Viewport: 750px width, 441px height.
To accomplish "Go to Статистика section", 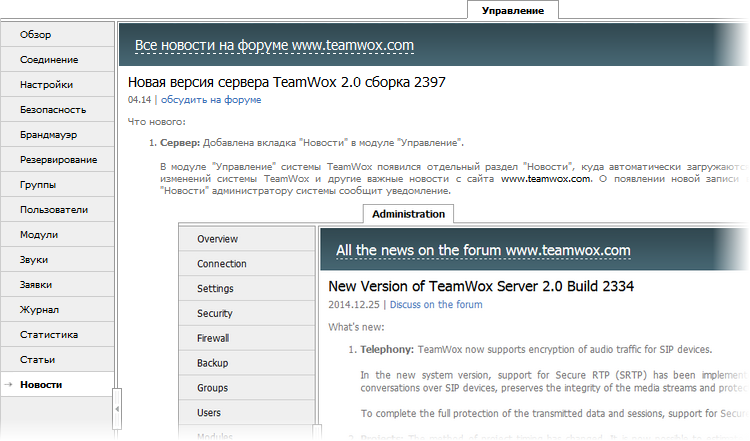I will pyautogui.click(x=57, y=334).
